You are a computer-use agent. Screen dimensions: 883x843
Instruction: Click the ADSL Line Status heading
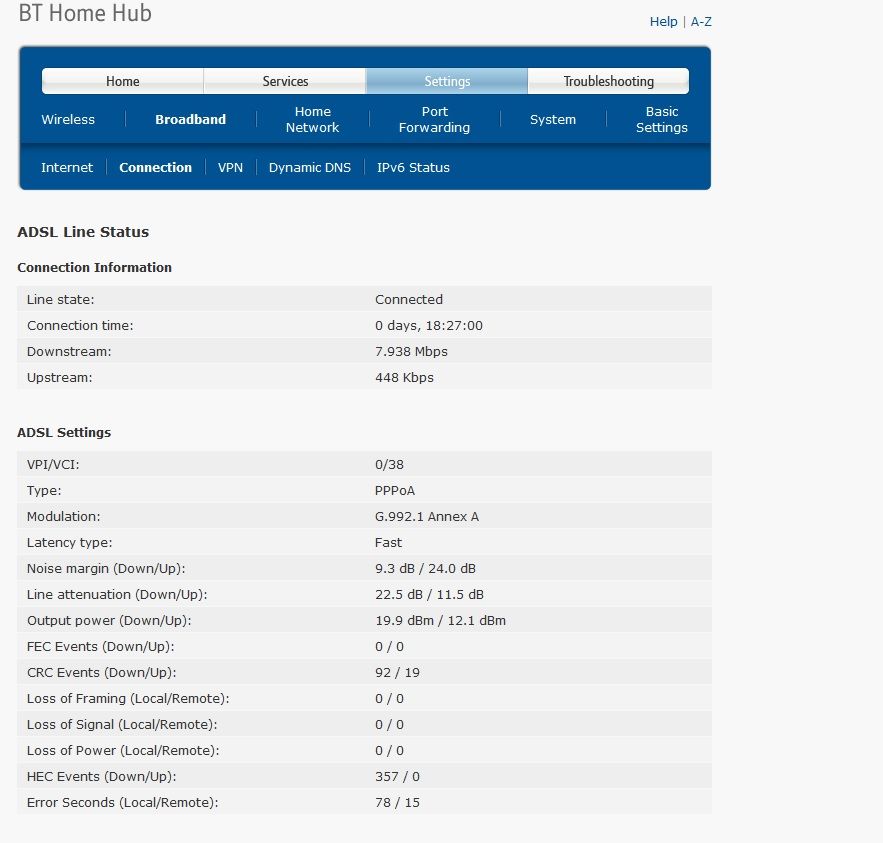[x=83, y=232]
